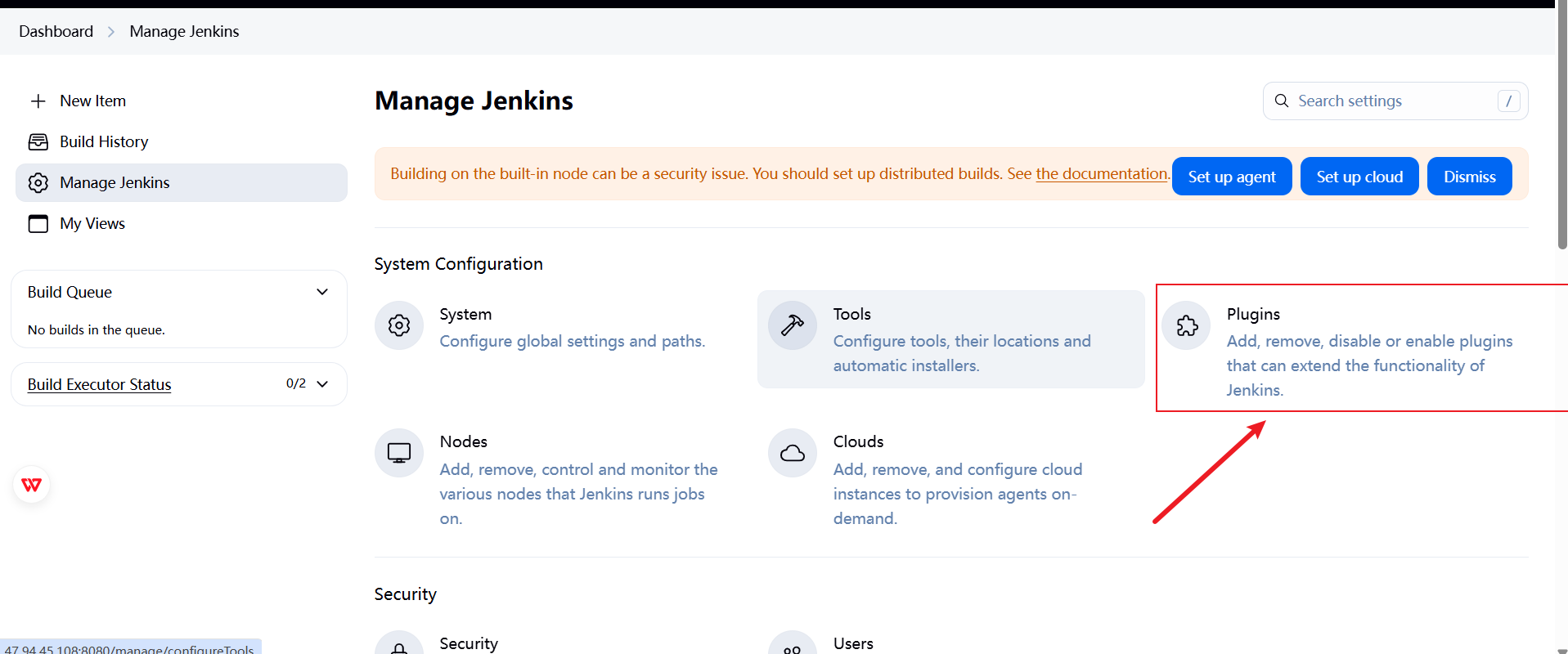
Task: Focus the Search settings field
Action: pos(1395,101)
